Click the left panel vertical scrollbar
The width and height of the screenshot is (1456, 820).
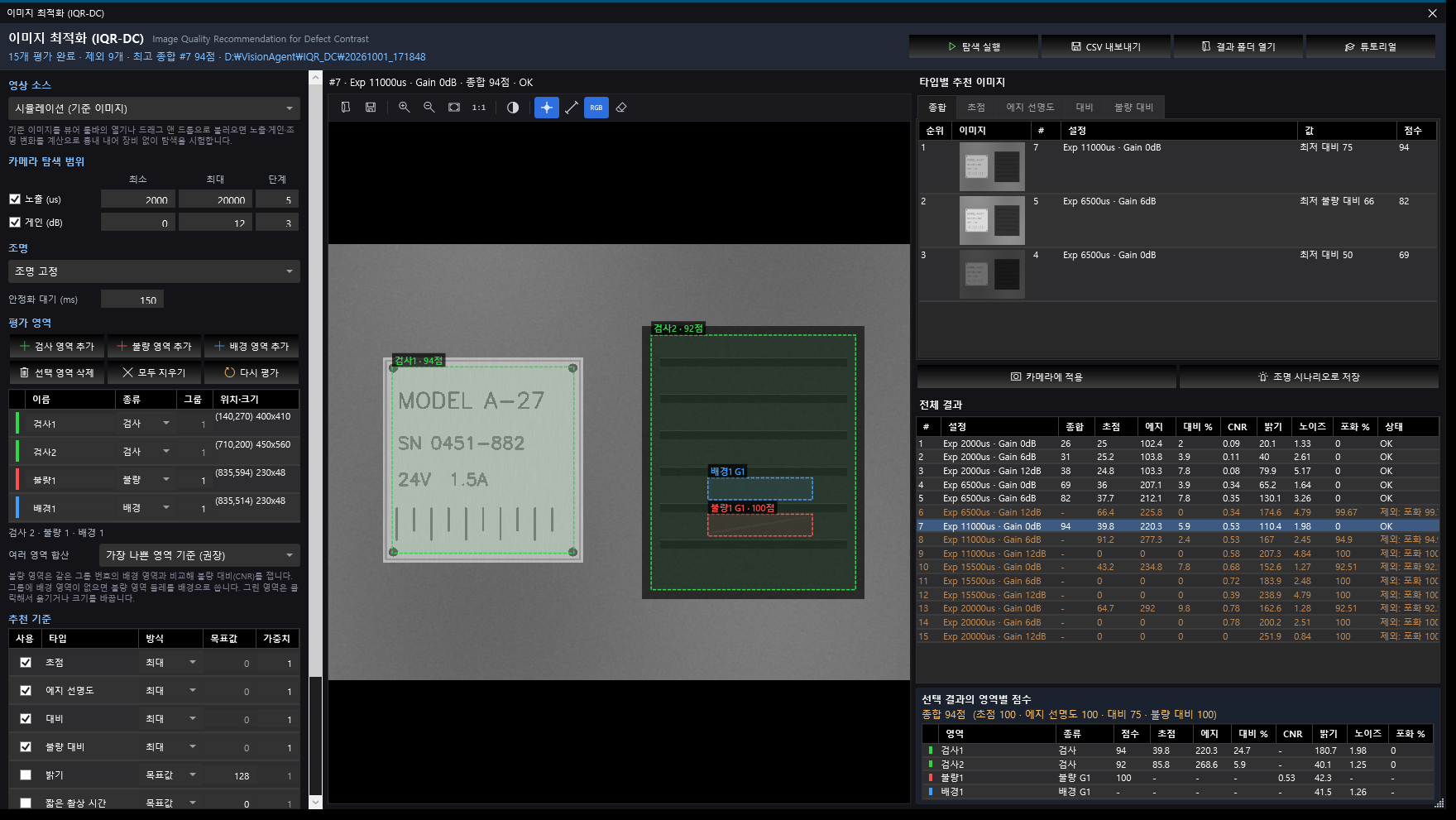click(315, 440)
